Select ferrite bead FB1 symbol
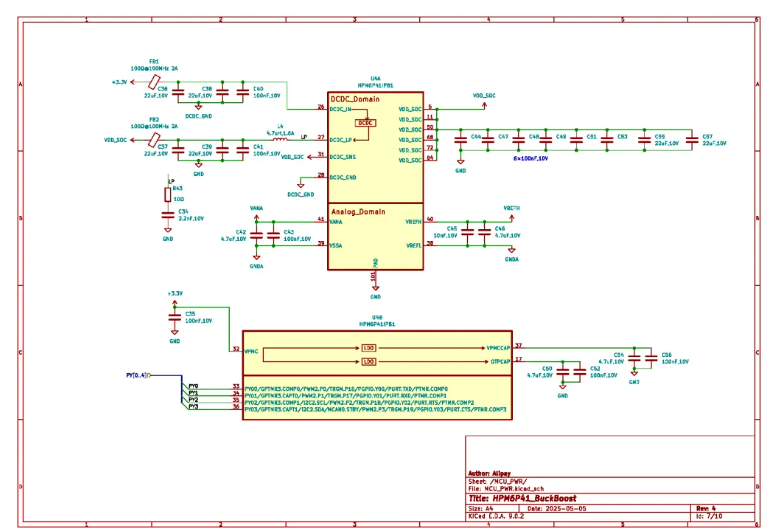Screen dimensions: 770x529 tap(154, 81)
